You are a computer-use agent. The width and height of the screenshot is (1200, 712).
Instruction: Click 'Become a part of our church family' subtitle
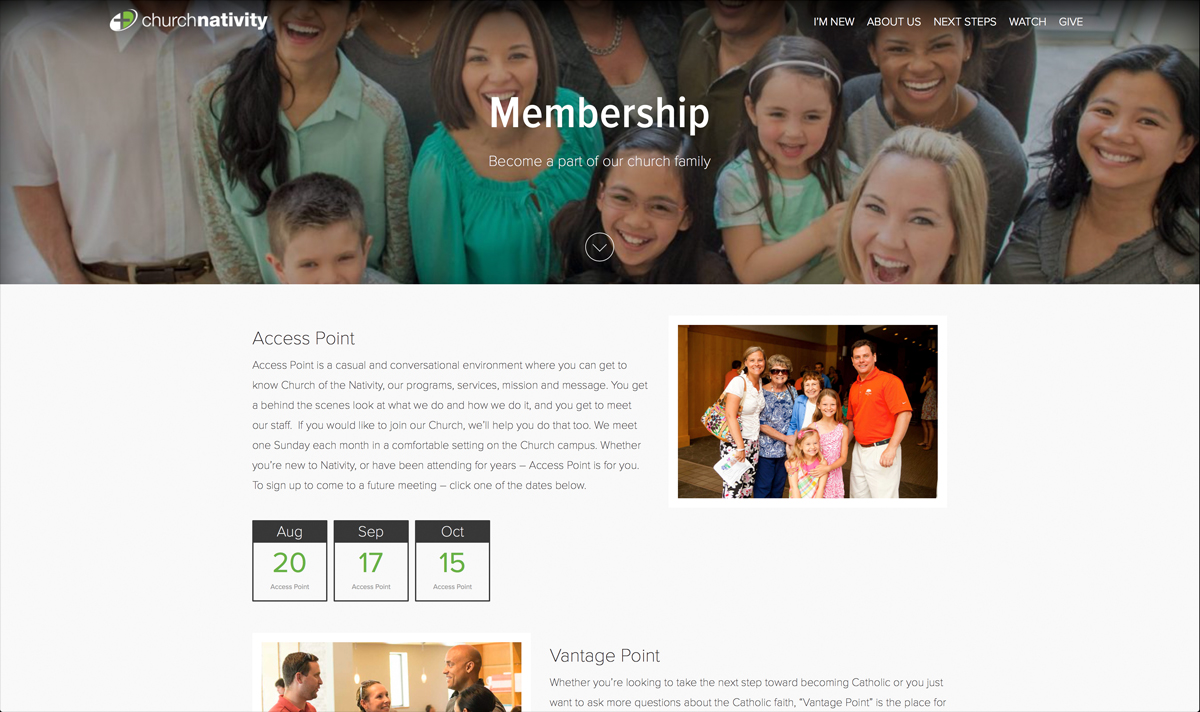point(599,161)
